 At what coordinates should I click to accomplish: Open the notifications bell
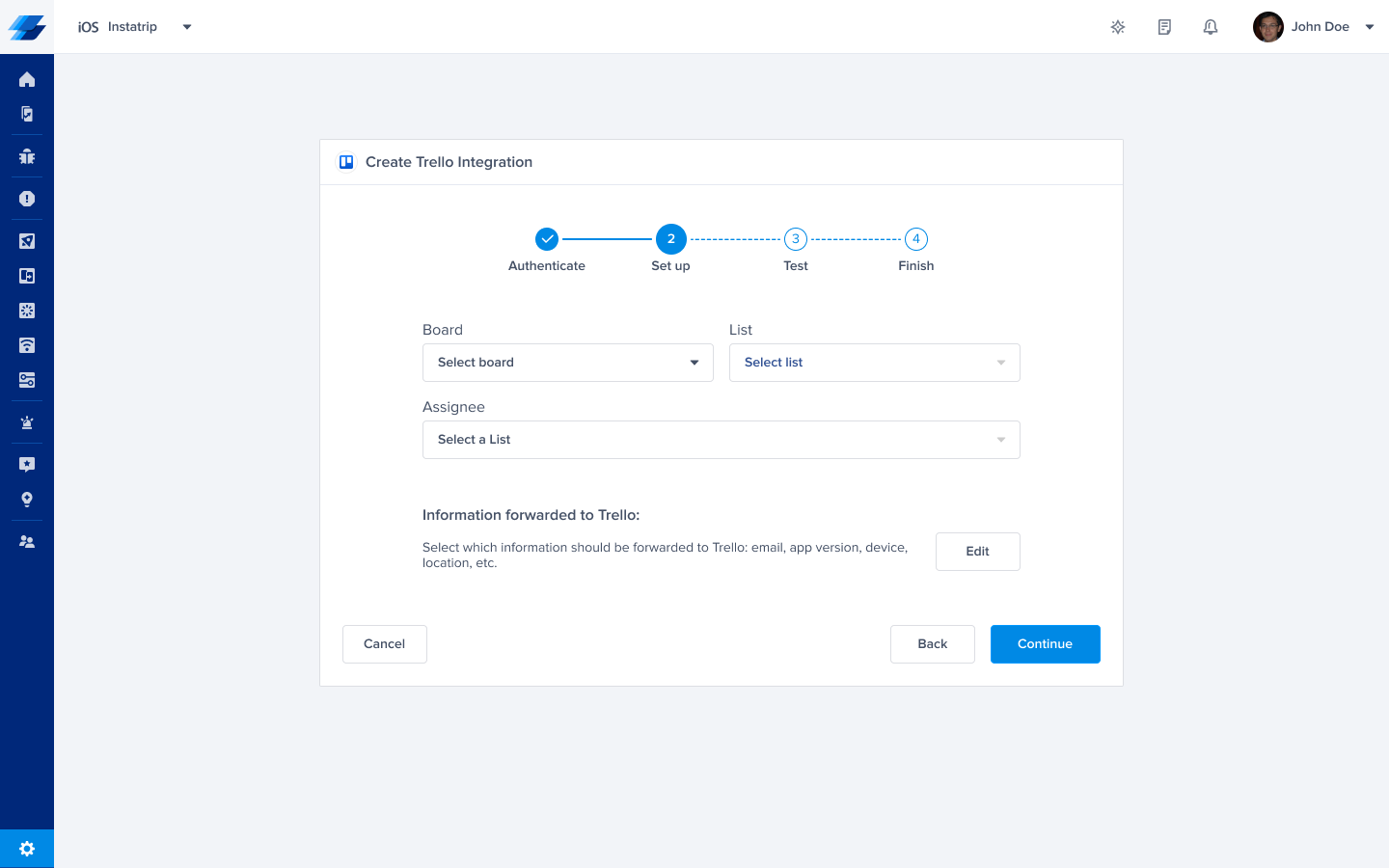[x=1211, y=27]
